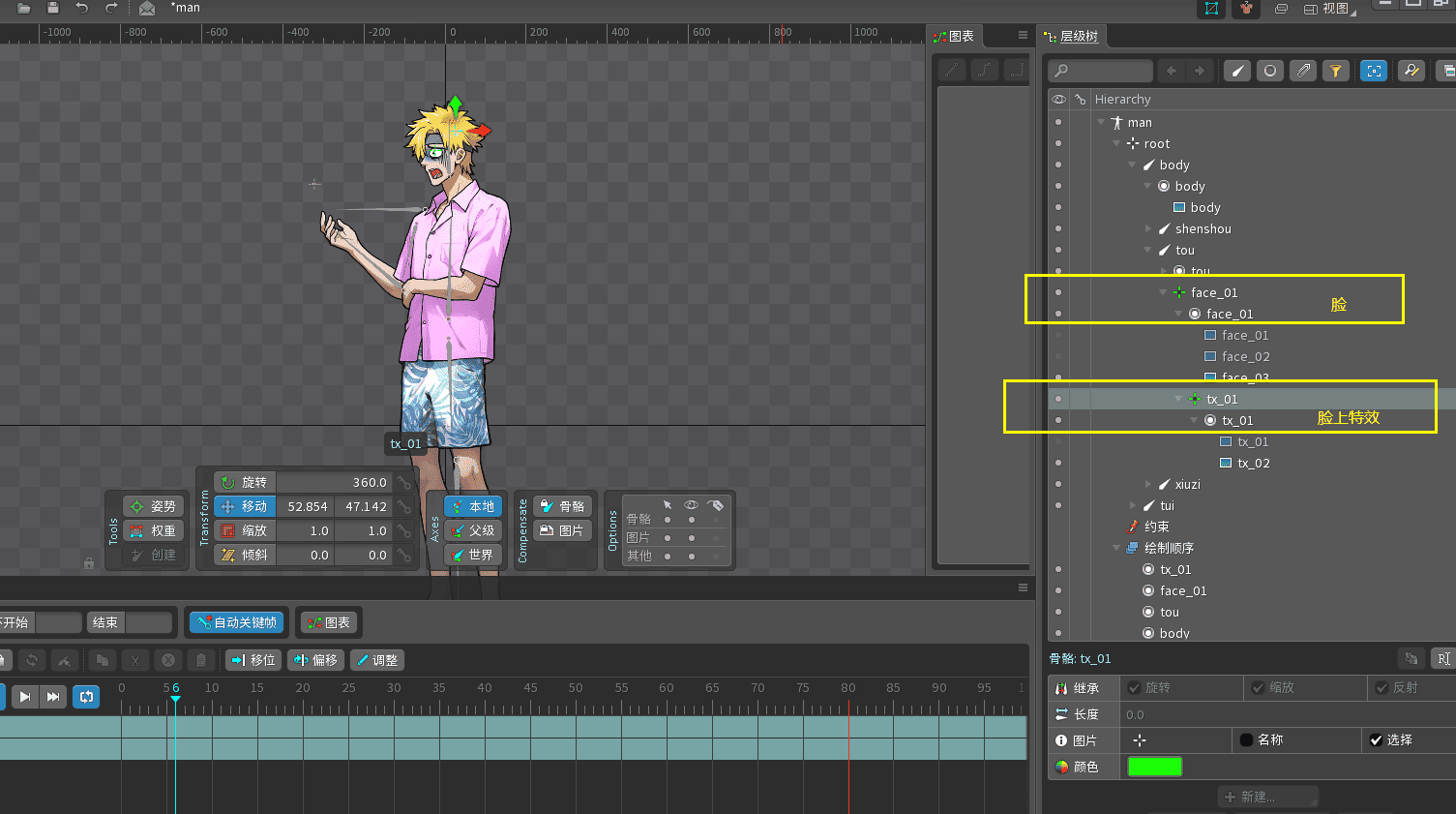Toggle the 名称 (Name) checkbox
The image size is (1456, 814).
[x=1246, y=739]
